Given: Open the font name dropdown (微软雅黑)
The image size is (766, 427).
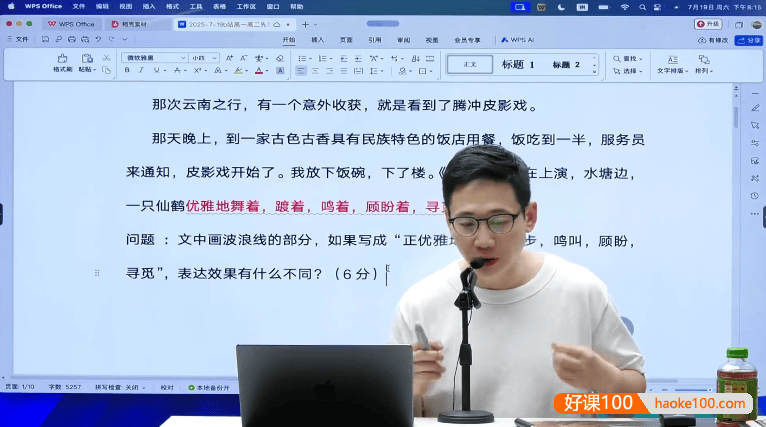Looking at the screenshot, I should click(183, 58).
